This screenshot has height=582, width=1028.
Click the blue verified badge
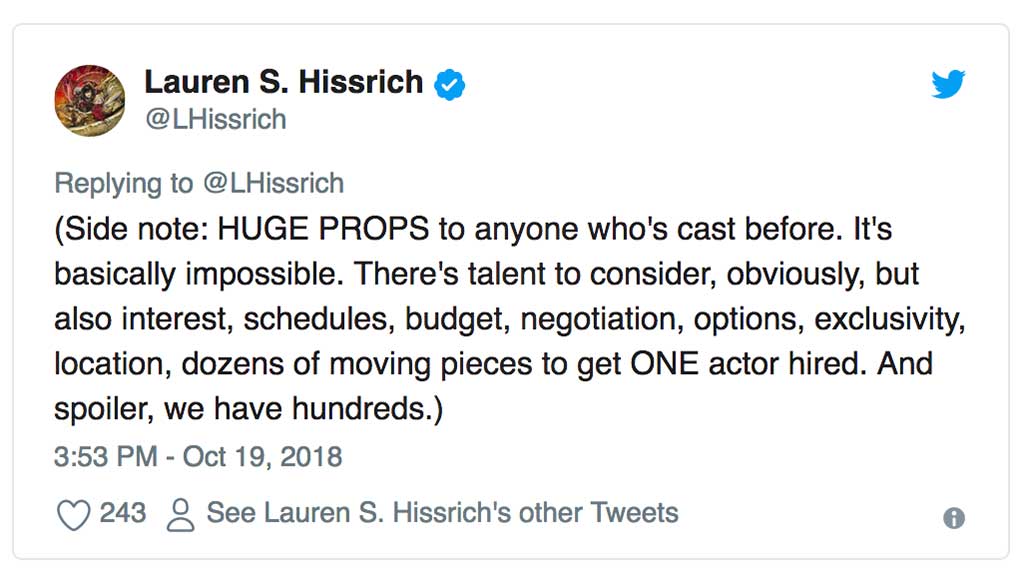click(450, 85)
